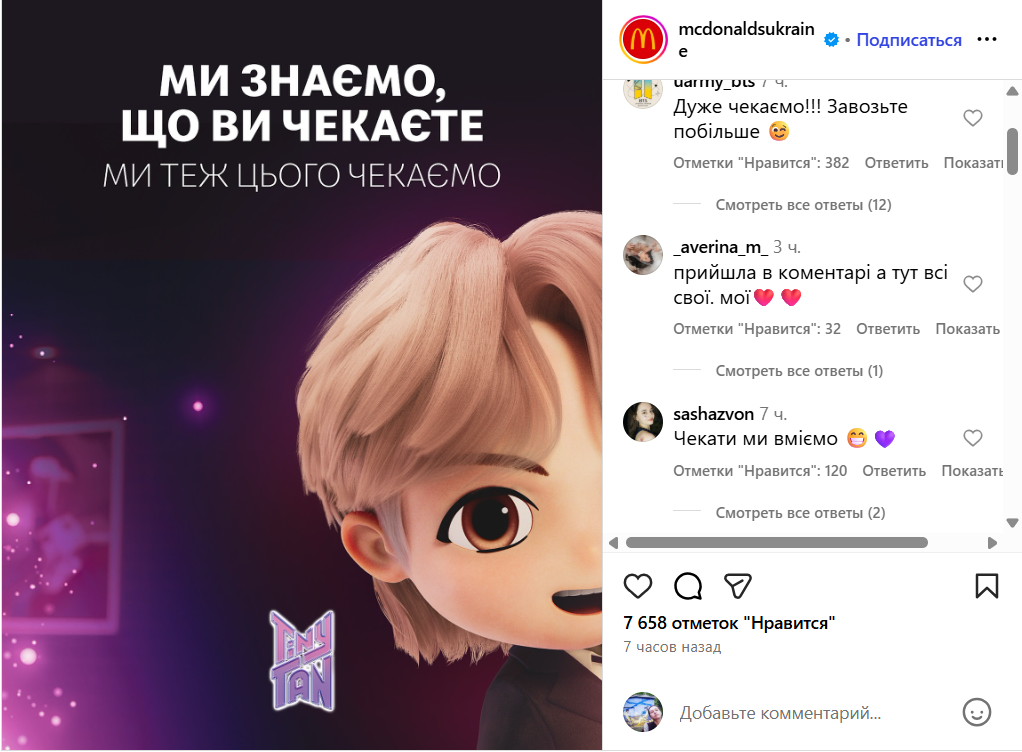Viewport: 1022px width, 752px height.
Task: Like _averina_m_ comment heart
Action: (972, 284)
